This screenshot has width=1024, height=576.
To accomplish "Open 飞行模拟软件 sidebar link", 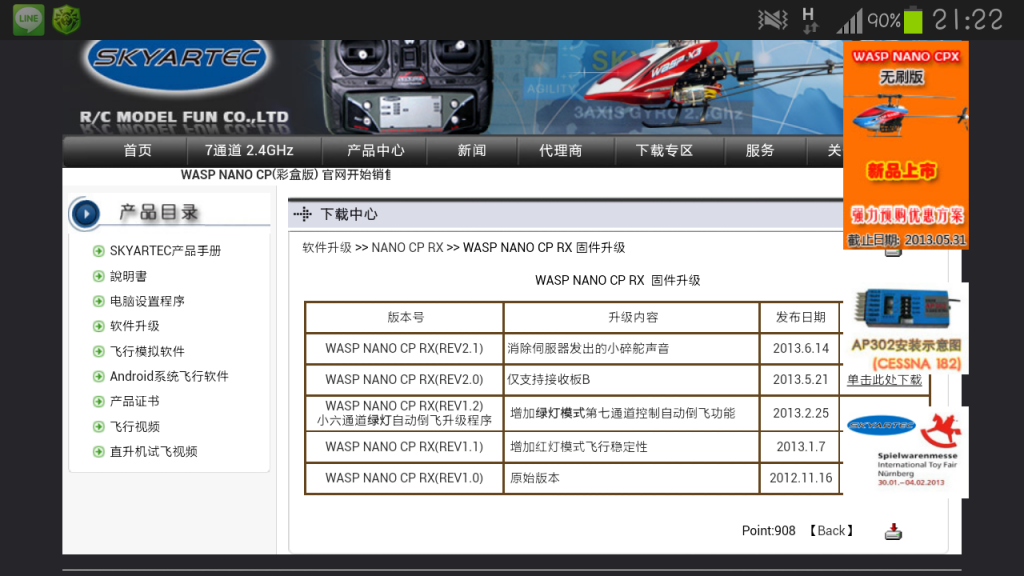I will (x=147, y=351).
